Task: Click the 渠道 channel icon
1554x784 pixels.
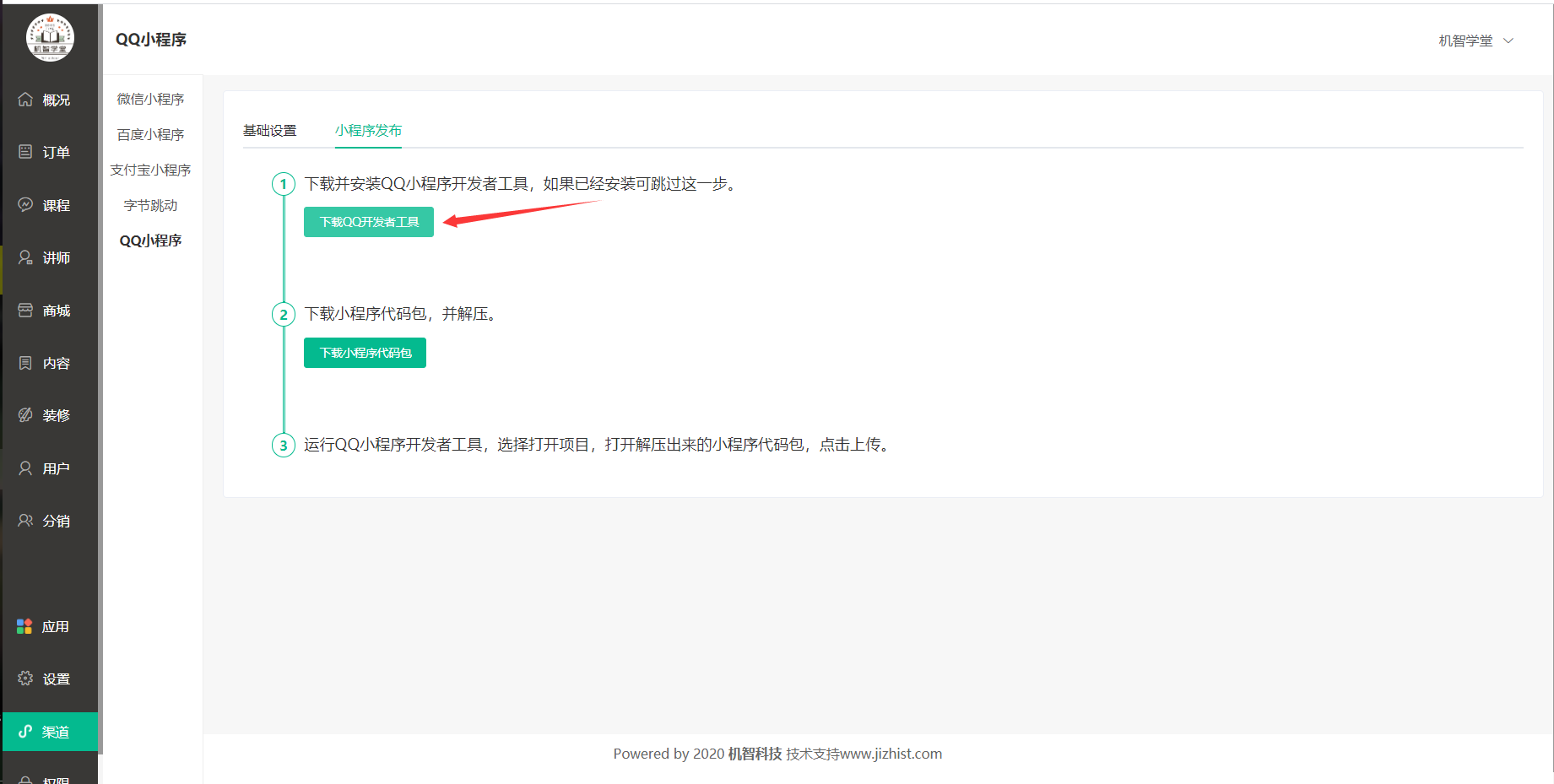Action: pyautogui.click(x=25, y=732)
